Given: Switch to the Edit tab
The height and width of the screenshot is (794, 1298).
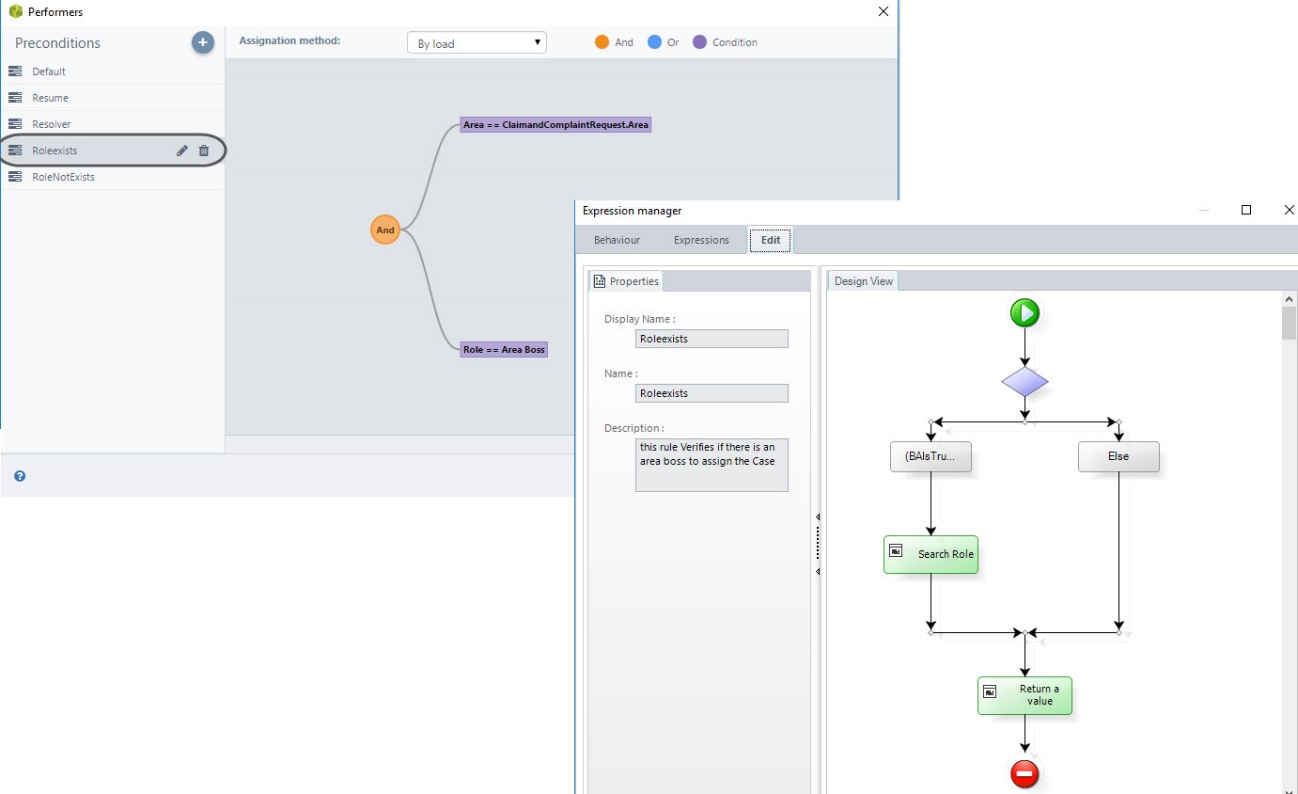Looking at the screenshot, I should coord(771,240).
